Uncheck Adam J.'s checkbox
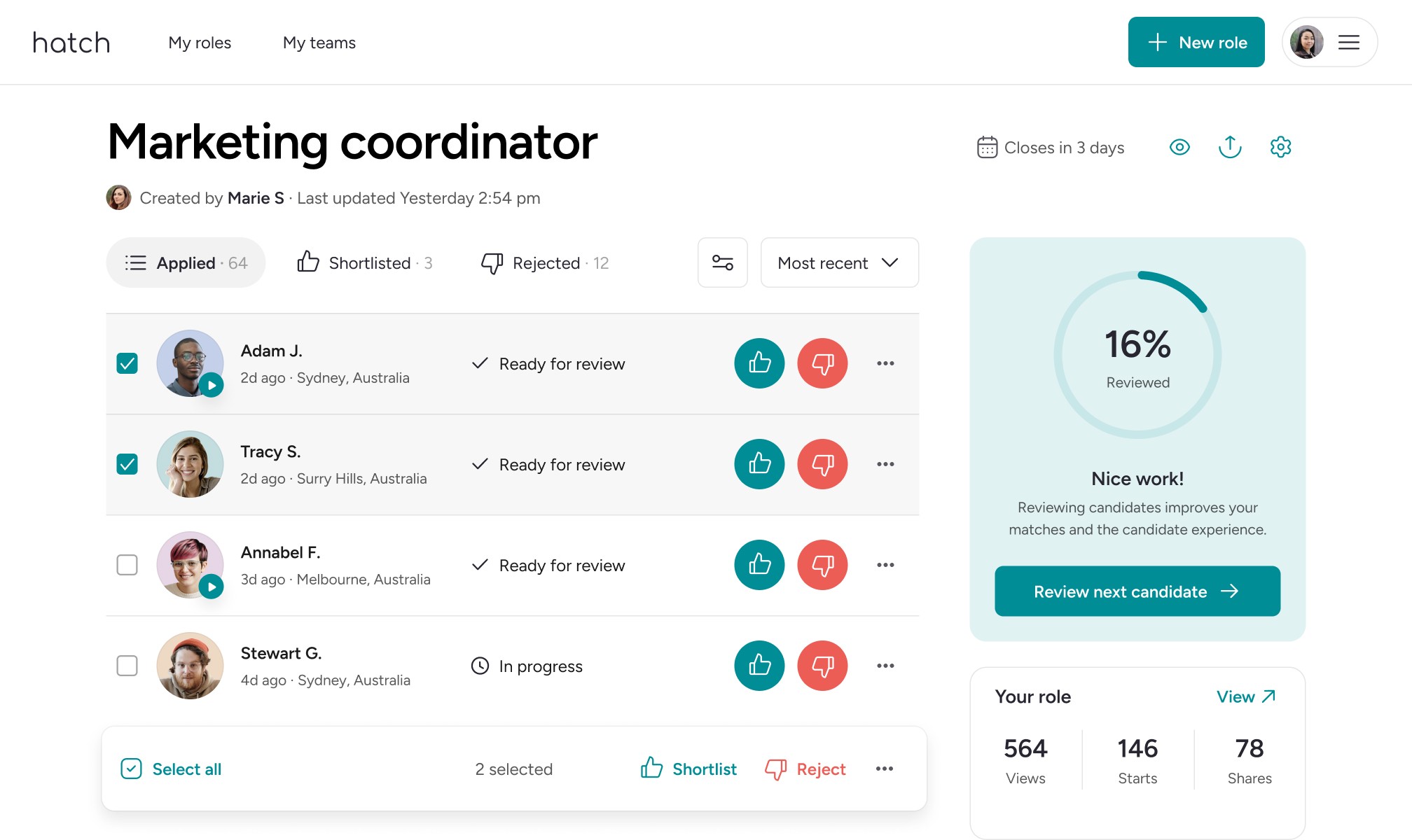1412x840 pixels. (x=127, y=363)
